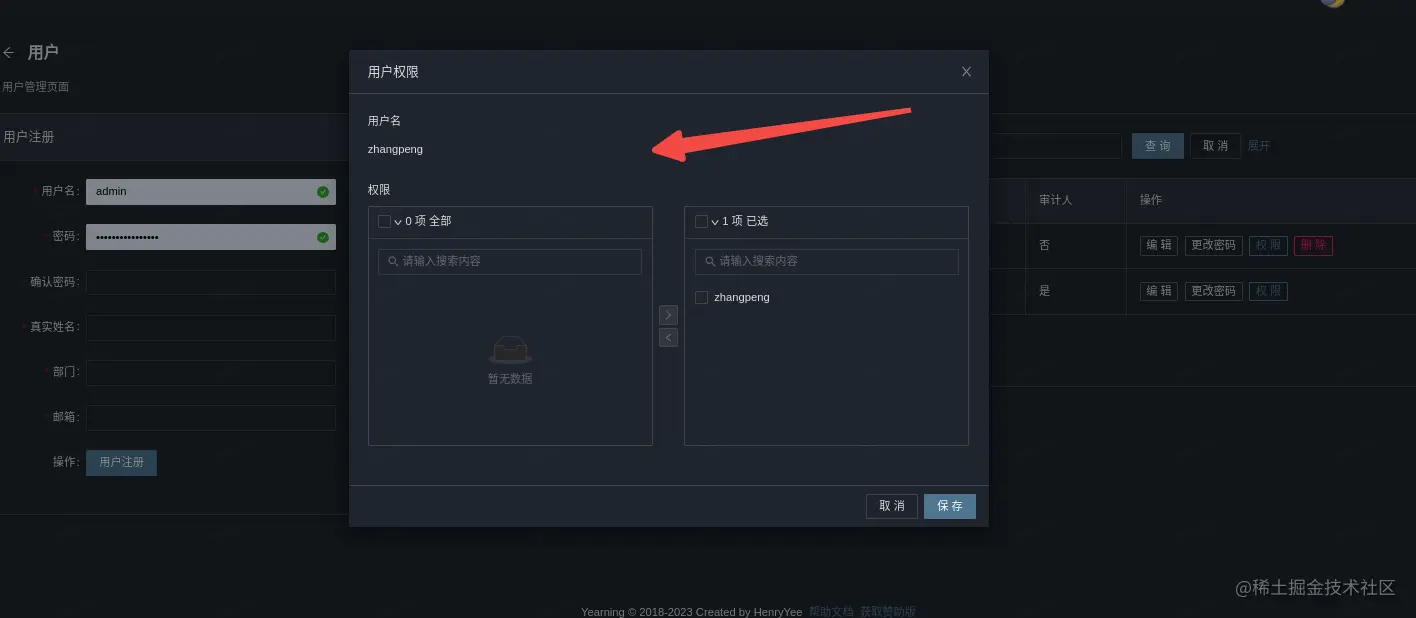1416x618 pixels.
Task: Click search icon in 已选 list search box
Action: point(711,261)
